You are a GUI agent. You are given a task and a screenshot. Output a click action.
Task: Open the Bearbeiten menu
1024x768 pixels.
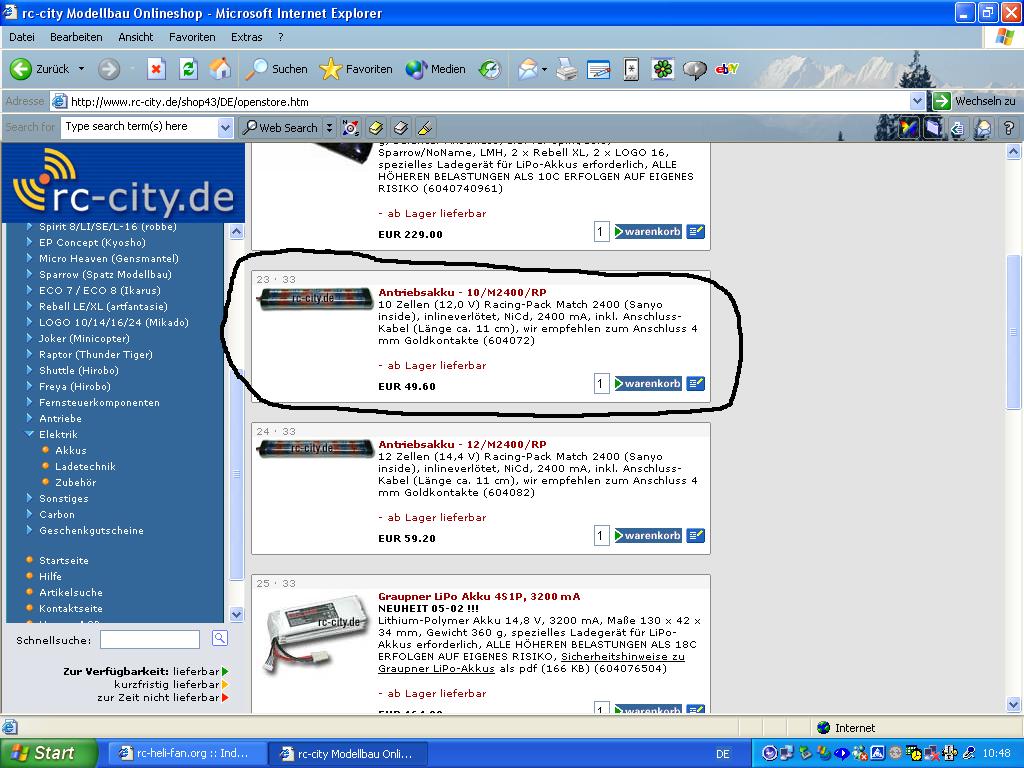pyautogui.click(x=76, y=37)
